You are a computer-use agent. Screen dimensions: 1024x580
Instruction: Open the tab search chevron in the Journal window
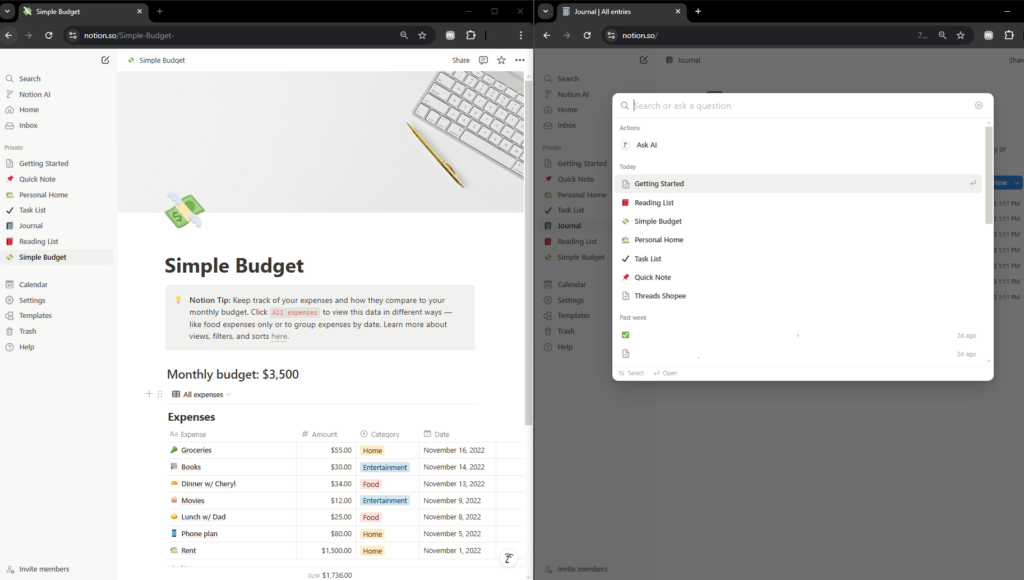545,11
